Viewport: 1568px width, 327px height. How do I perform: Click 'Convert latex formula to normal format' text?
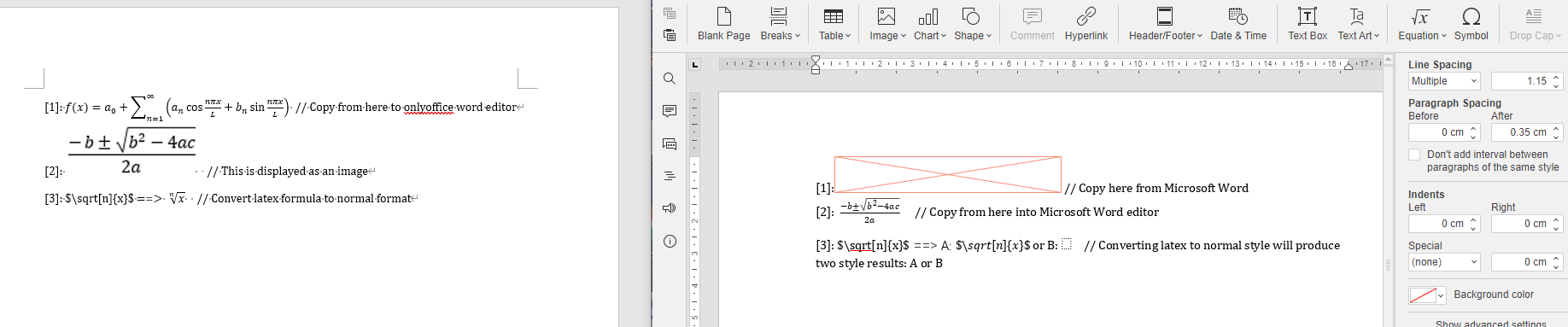(311, 199)
